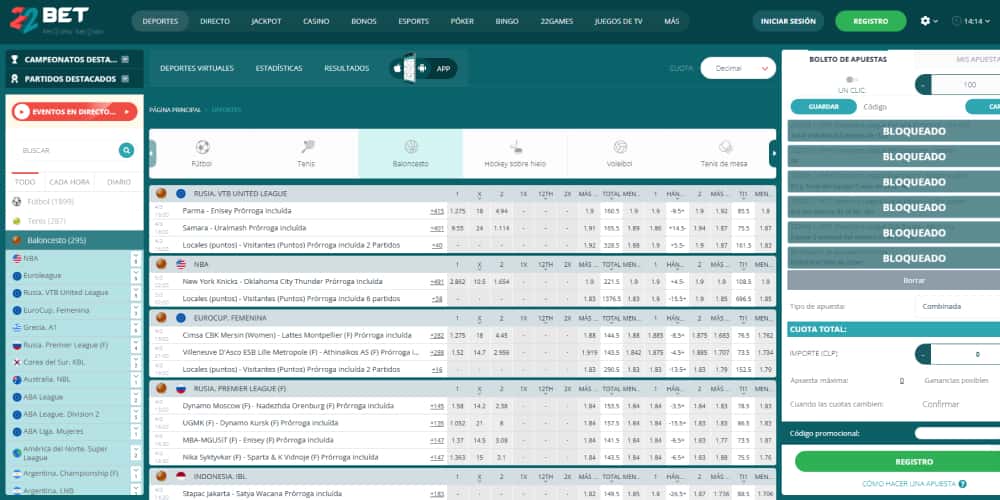Click the Indonesia flag beside IBL header
This screenshot has height=500, width=1000.
click(180, 476)
